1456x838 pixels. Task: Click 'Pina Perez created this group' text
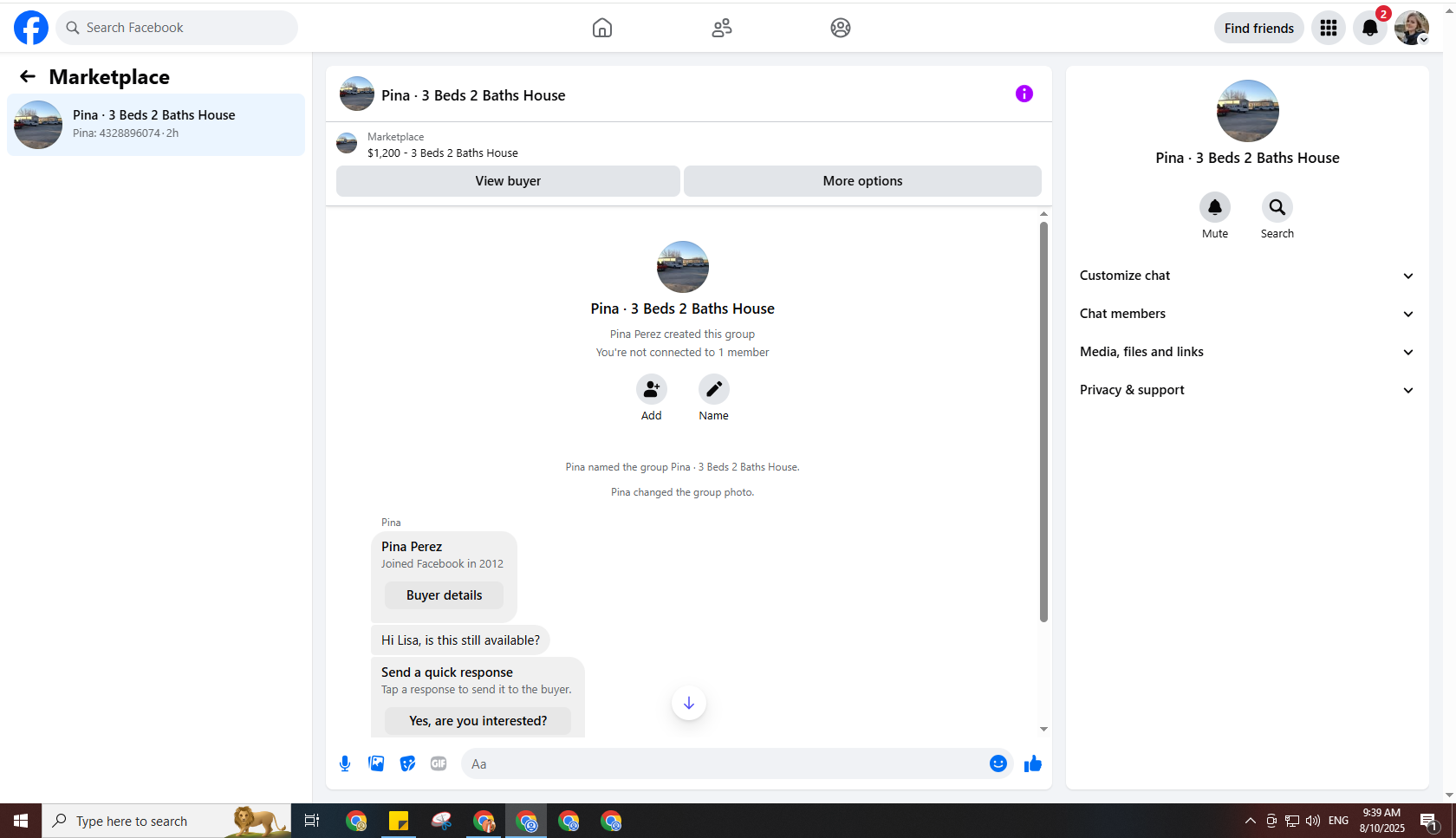click(x=682, y=335)
